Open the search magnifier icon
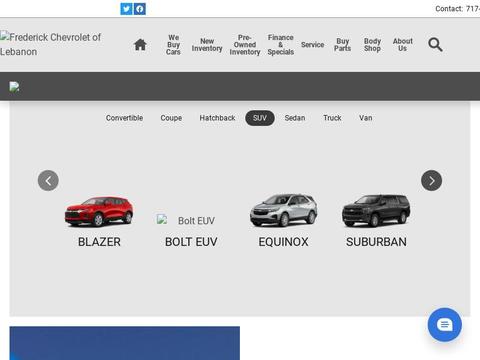480x360 pixels. pyautogui.click(x=435, y=45)
